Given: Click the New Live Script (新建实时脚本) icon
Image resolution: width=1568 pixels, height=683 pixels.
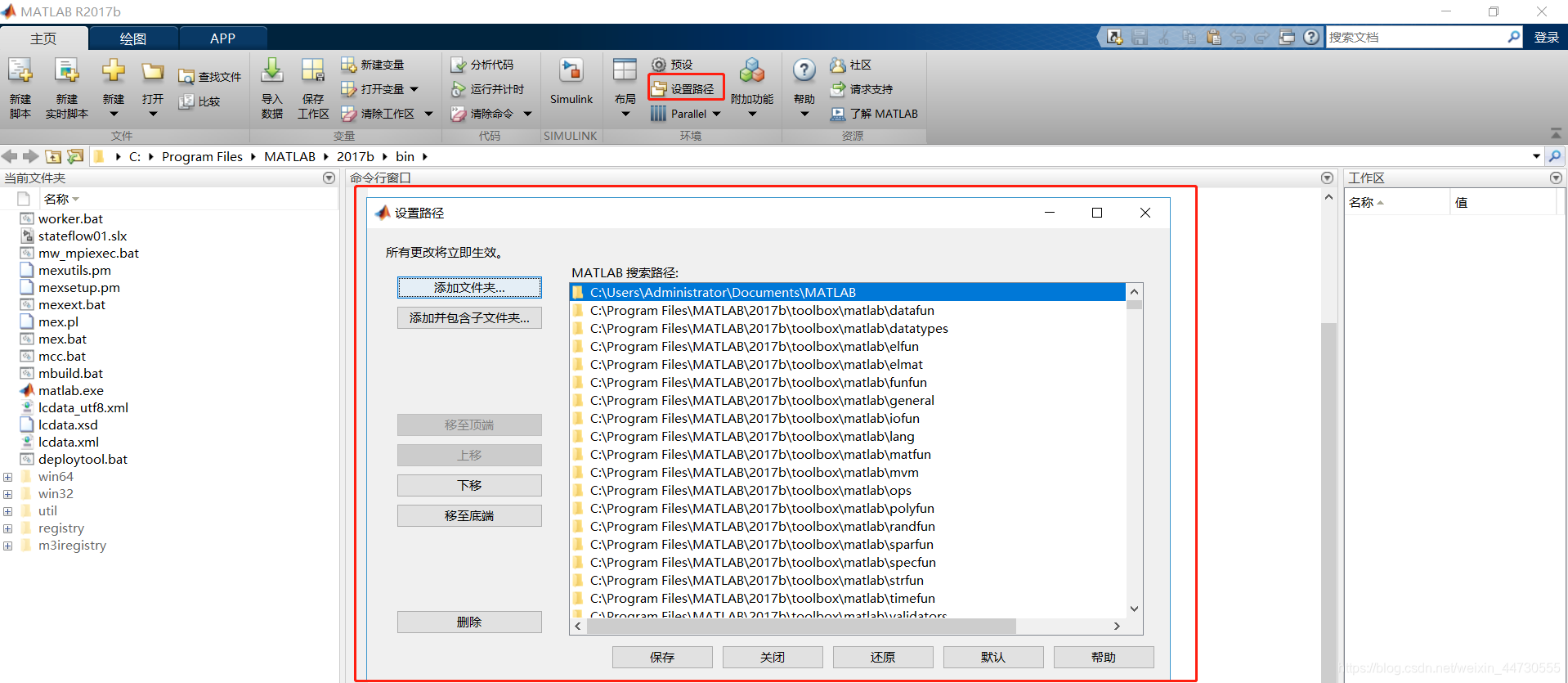Looking at the screenshot, I should [66, 71].
